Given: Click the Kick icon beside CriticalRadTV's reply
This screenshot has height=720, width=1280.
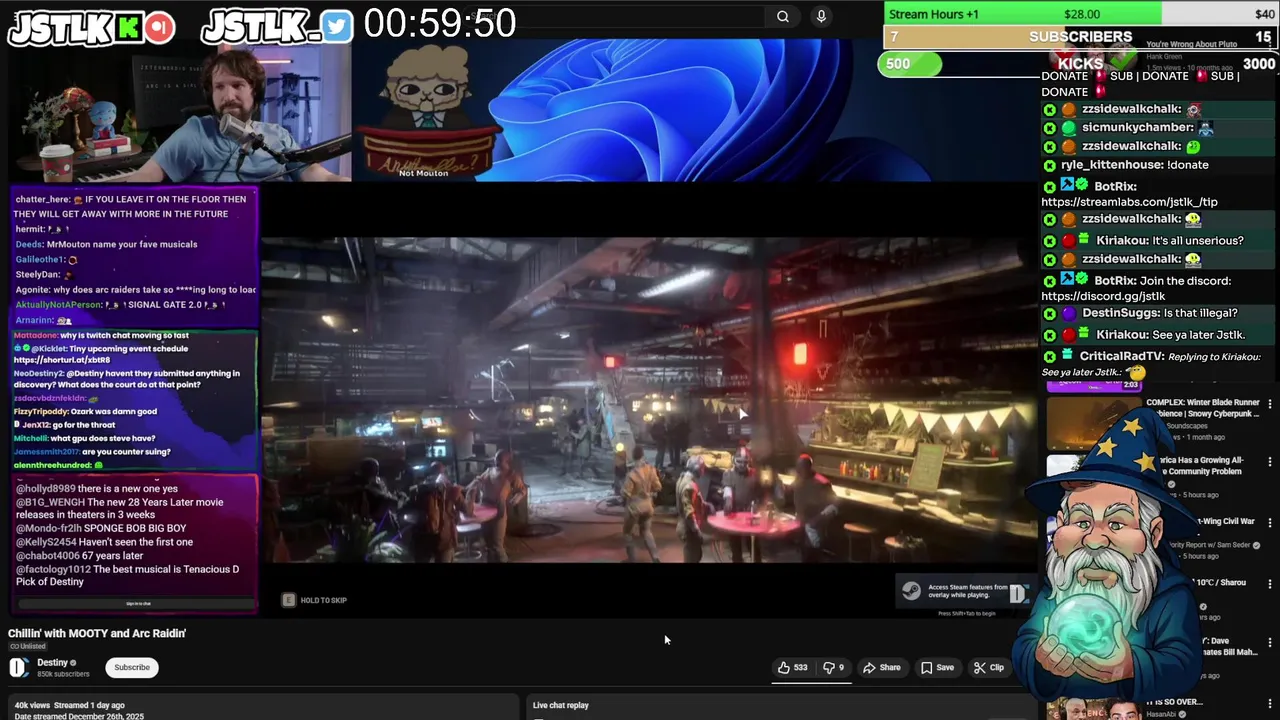Looking at the screenshot, I should pyautogui.click(x=1049, y=356).
